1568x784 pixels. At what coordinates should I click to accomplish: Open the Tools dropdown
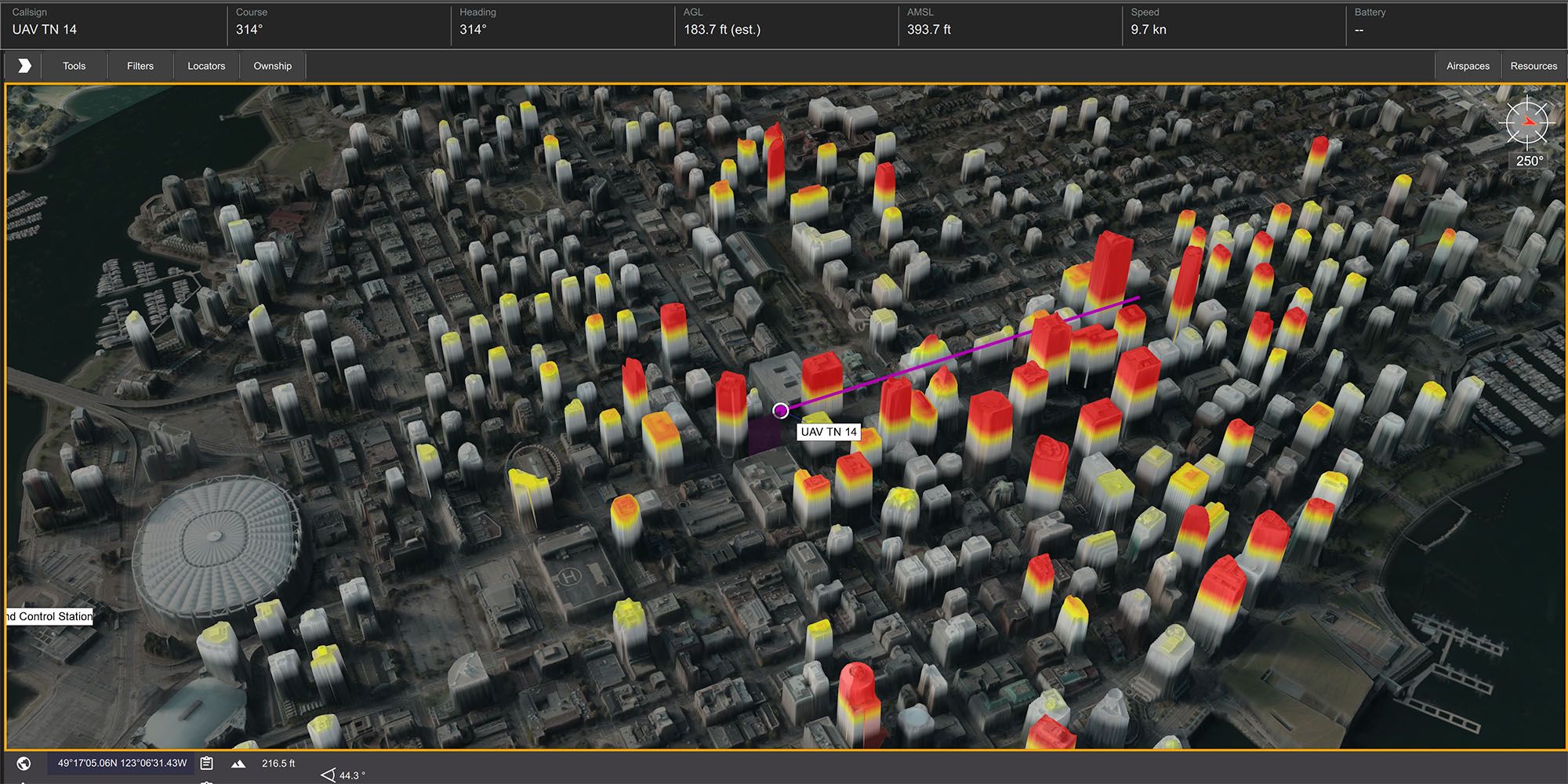(x=74, y=66)
